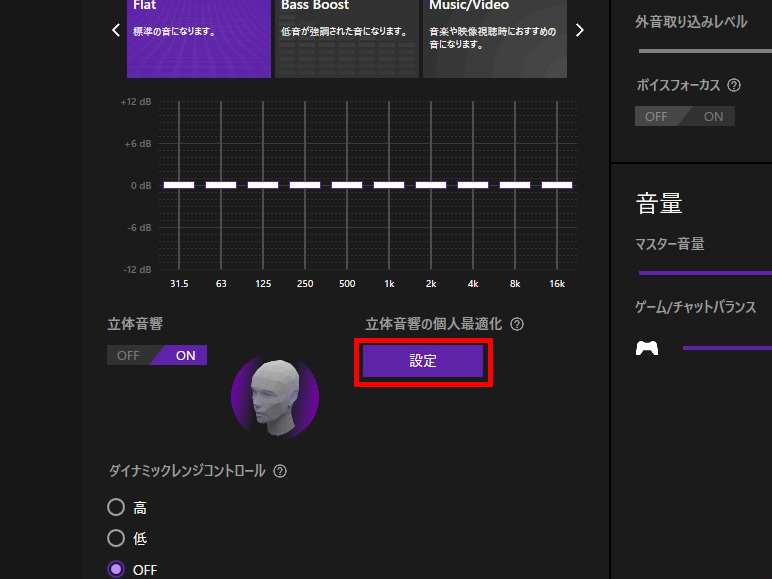Click the 31.5 Hz equalizer band handle
The width and height of the screenshot is (772, 579).
coord(179,185)
